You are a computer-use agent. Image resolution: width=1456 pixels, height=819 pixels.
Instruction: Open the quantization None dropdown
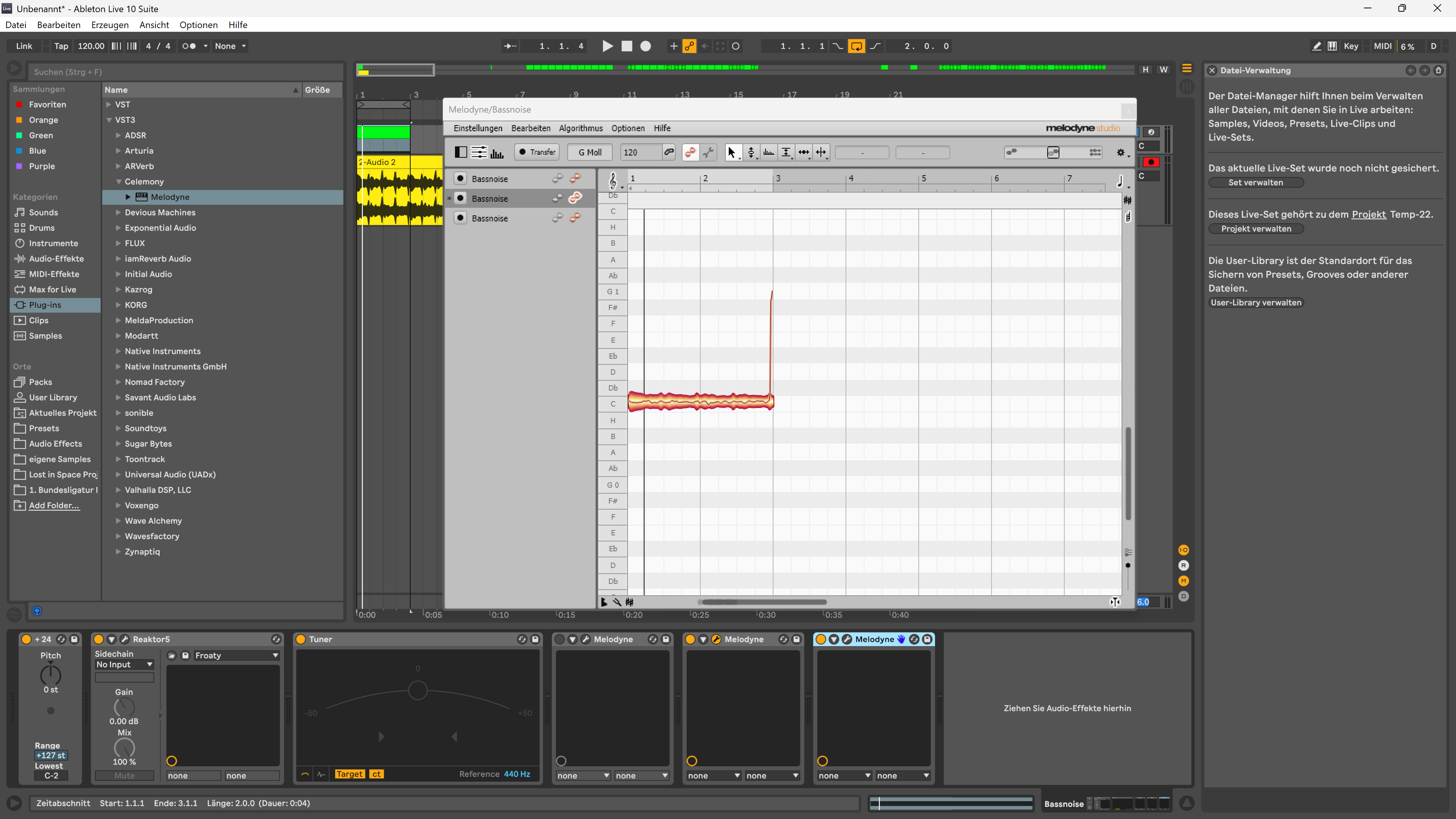coord(230,46)
